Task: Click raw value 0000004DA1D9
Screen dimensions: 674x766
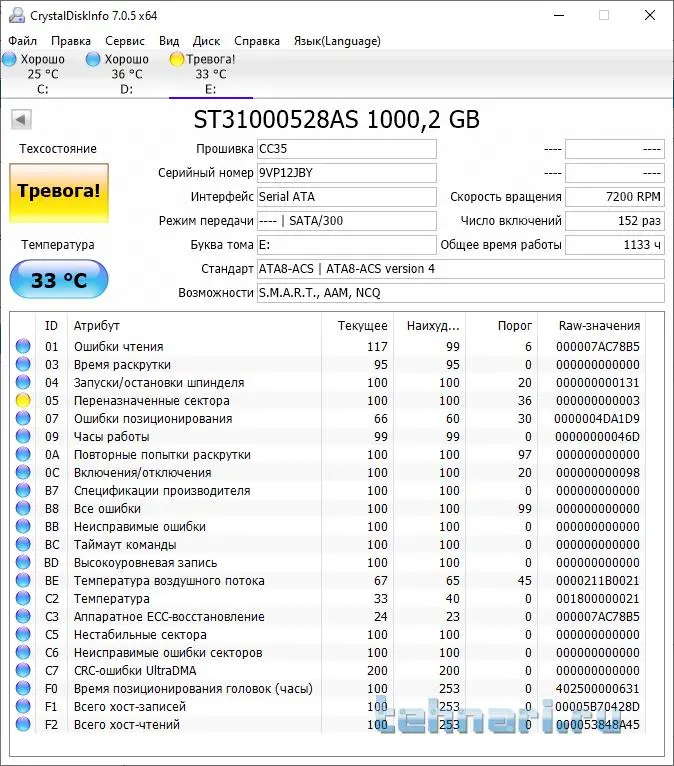Action: [597, 419]
